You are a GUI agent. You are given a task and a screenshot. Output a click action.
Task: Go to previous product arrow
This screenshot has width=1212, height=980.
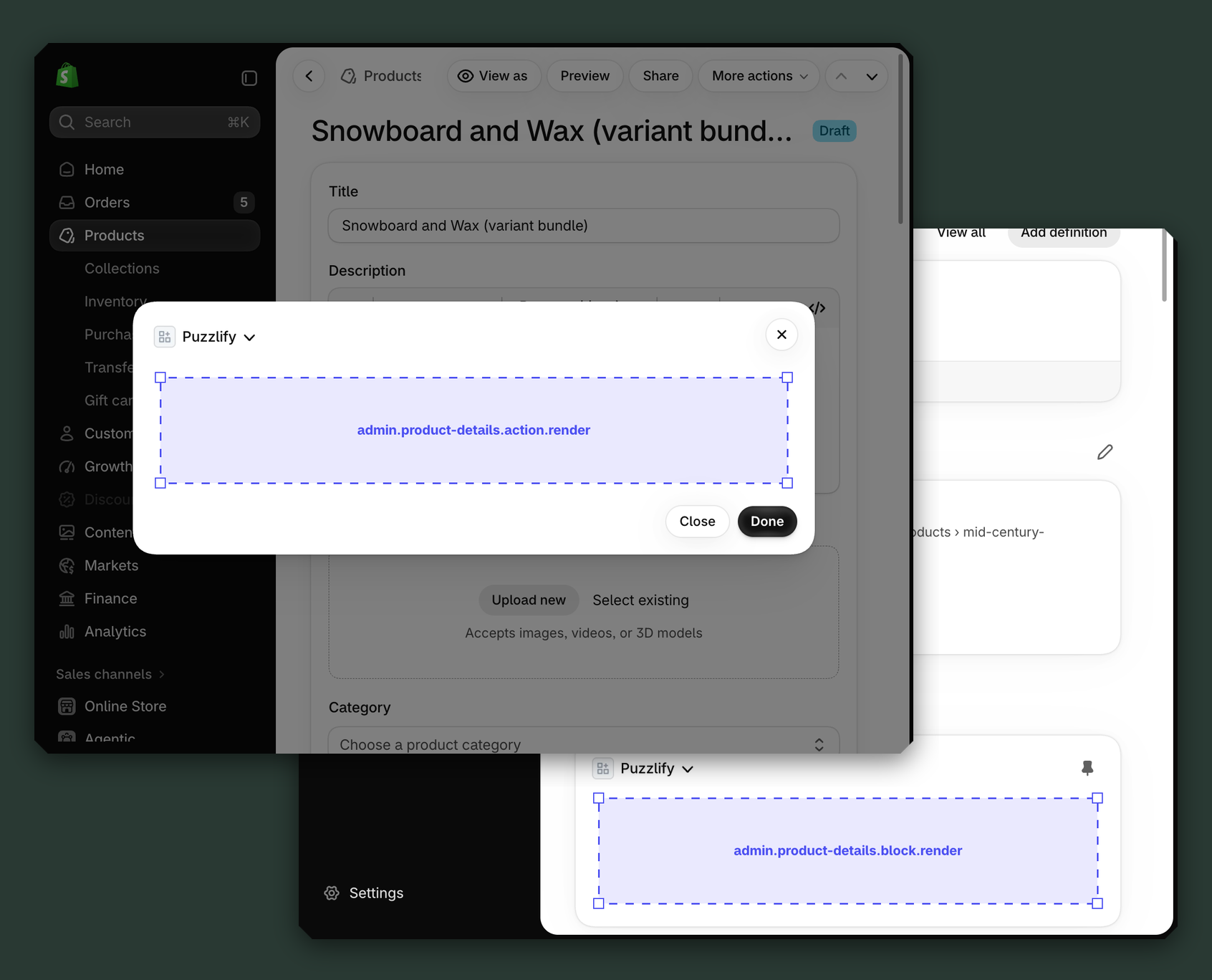coord(841,76)
